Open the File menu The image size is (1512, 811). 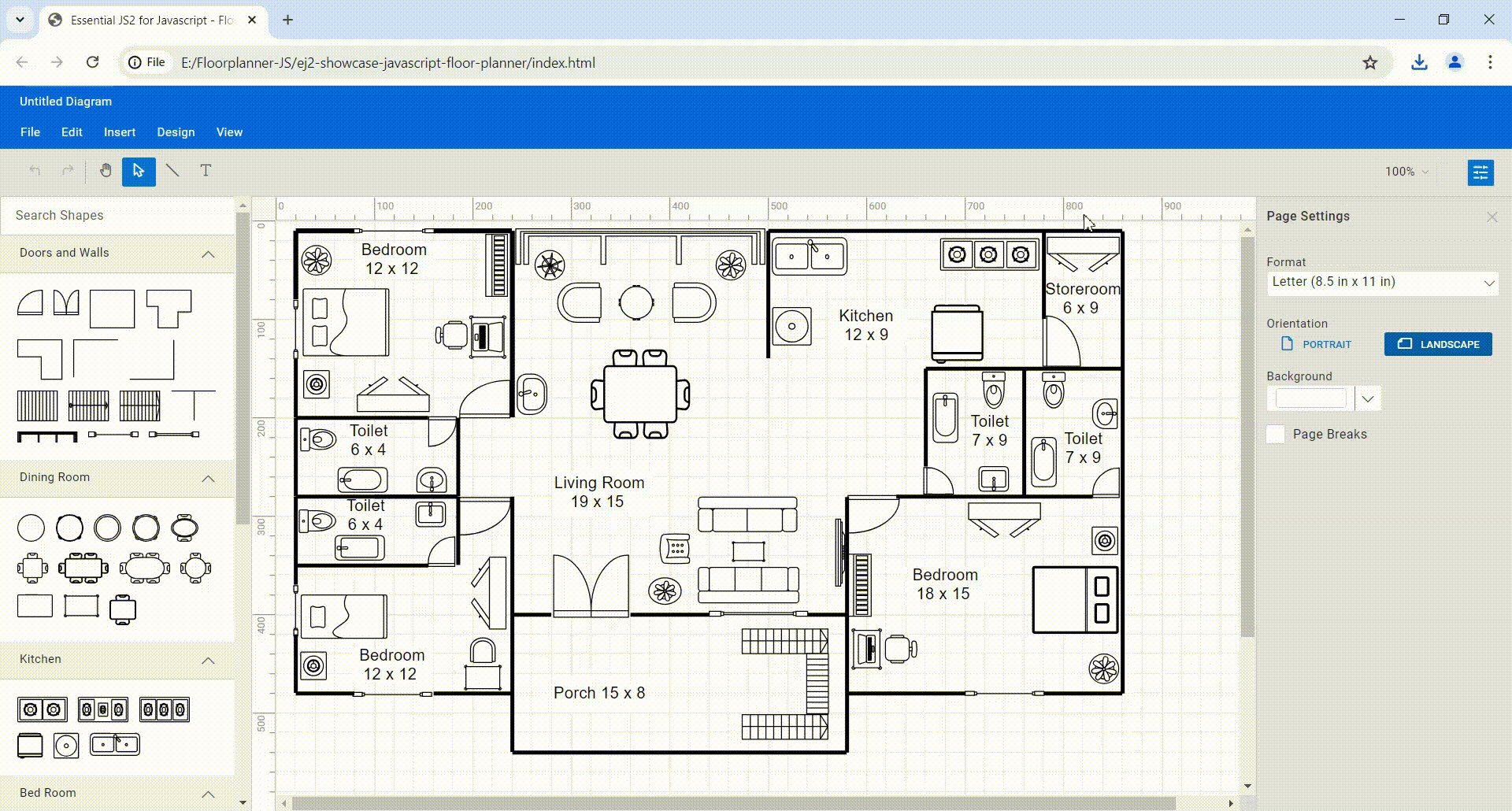[30, 132]
